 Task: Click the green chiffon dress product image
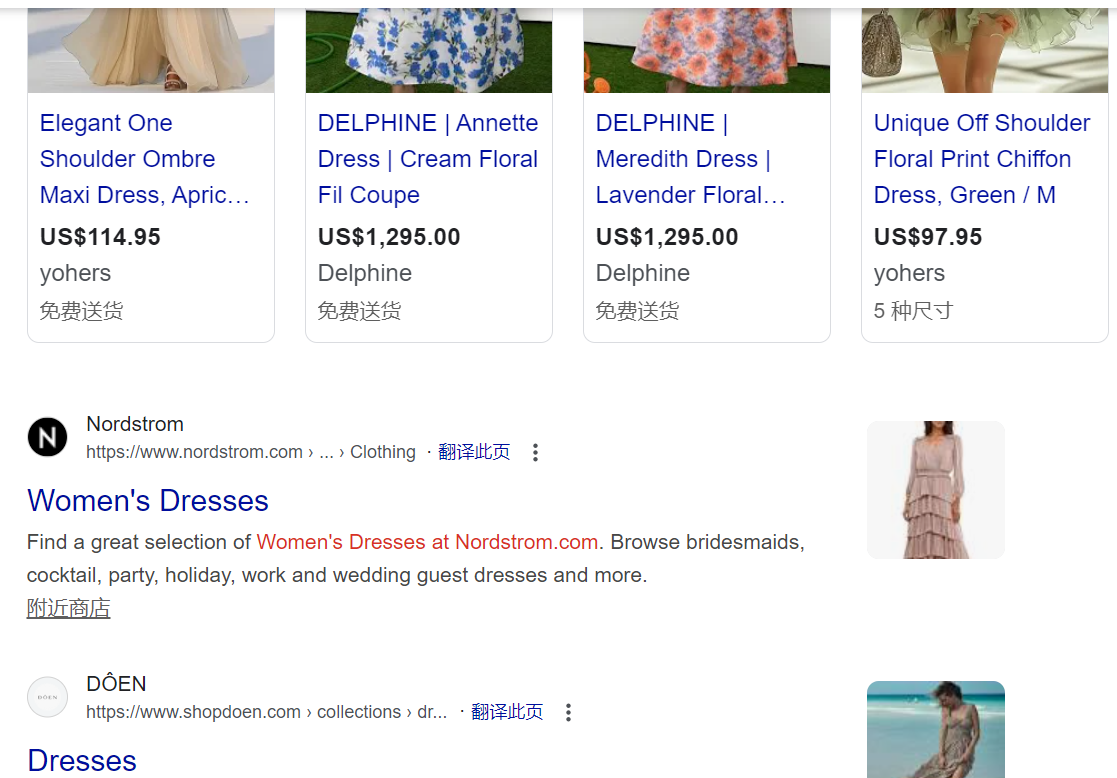(x=984, y=50)
